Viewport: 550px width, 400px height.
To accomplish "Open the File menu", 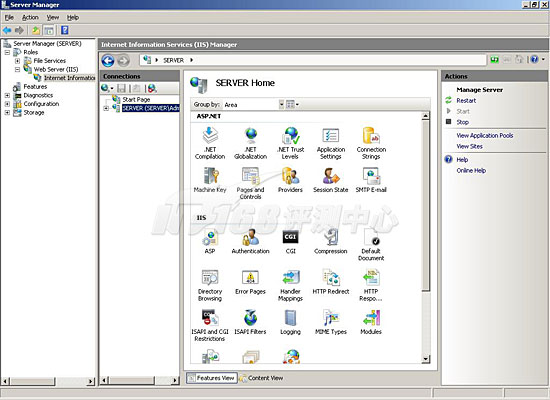I will [9, 18].
